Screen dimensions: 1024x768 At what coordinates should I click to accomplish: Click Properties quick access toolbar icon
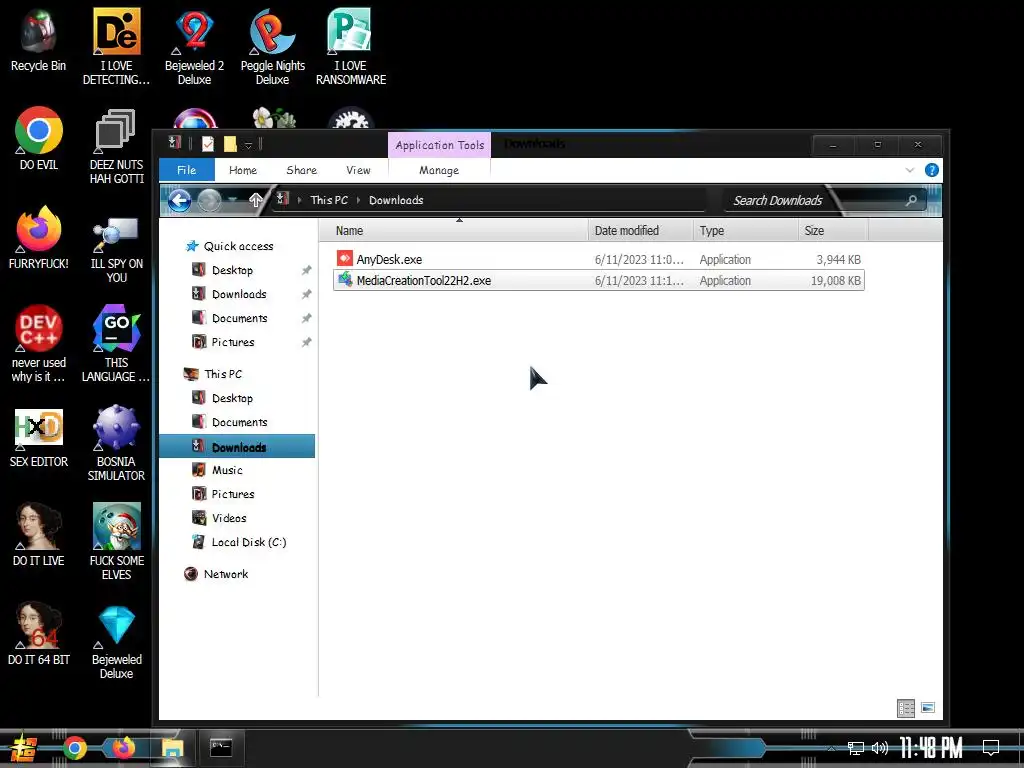(x=208, y=144)
